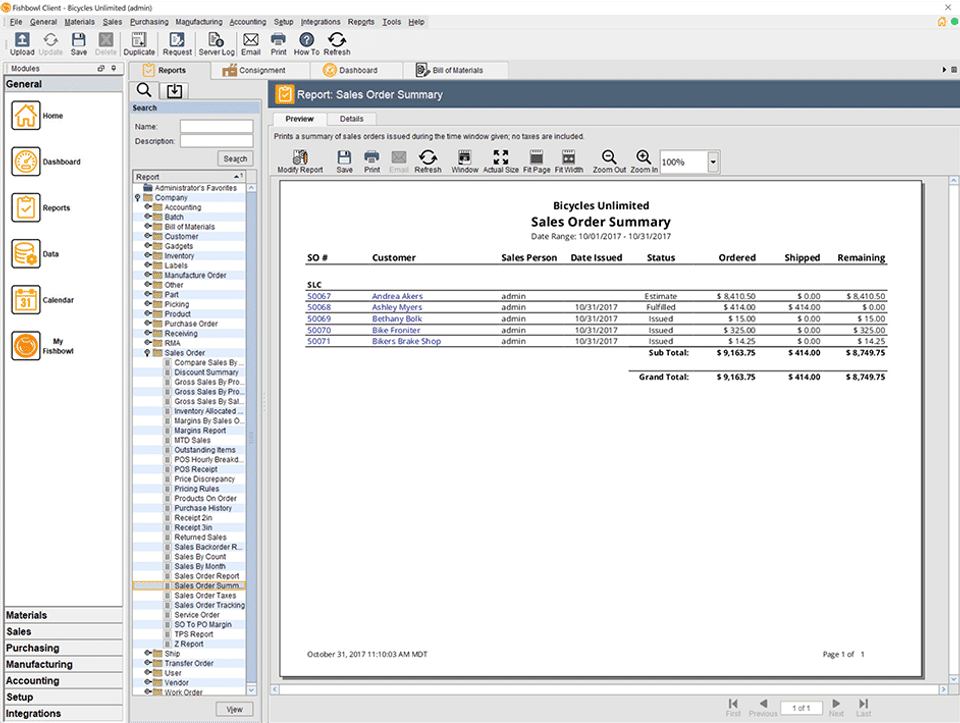Image resolution: width=960 pixels, height=723 pixels.
Task: Open customer Ashley Myers link
Action: tap(397, 307)
